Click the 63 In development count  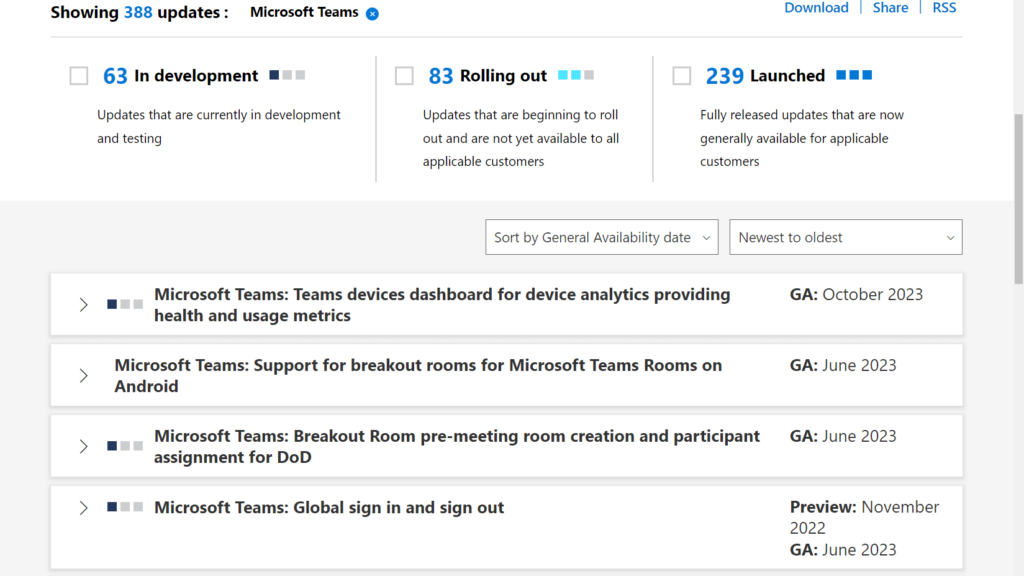pyautogui.click(x=115, y=76)
